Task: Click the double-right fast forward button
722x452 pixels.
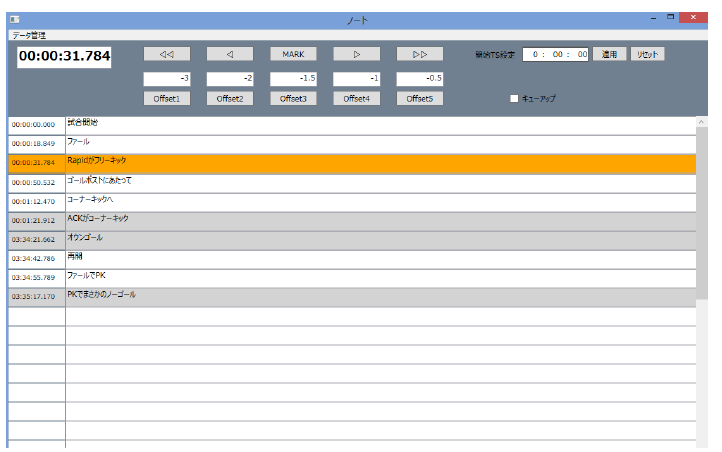Action: coord(420,54)
